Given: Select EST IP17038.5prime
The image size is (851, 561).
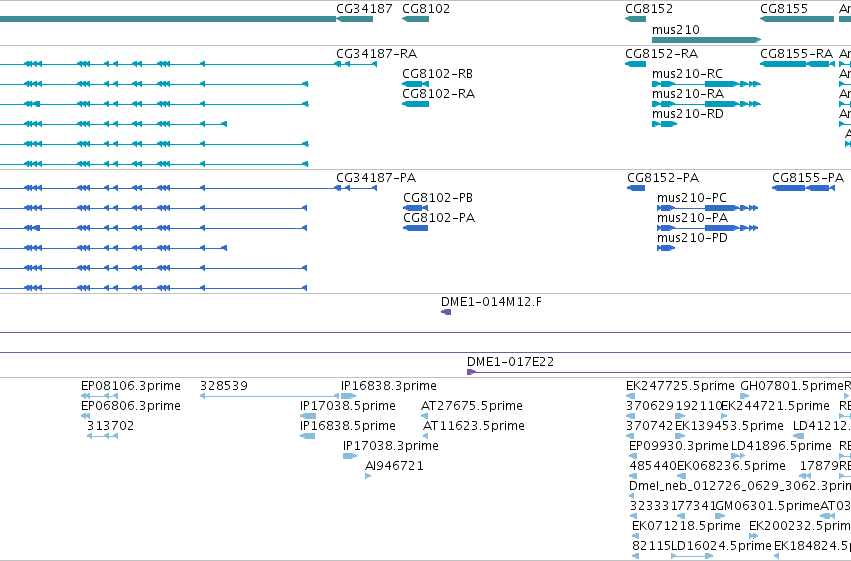Looking at the screenshot, I should (x=347, y=406).
